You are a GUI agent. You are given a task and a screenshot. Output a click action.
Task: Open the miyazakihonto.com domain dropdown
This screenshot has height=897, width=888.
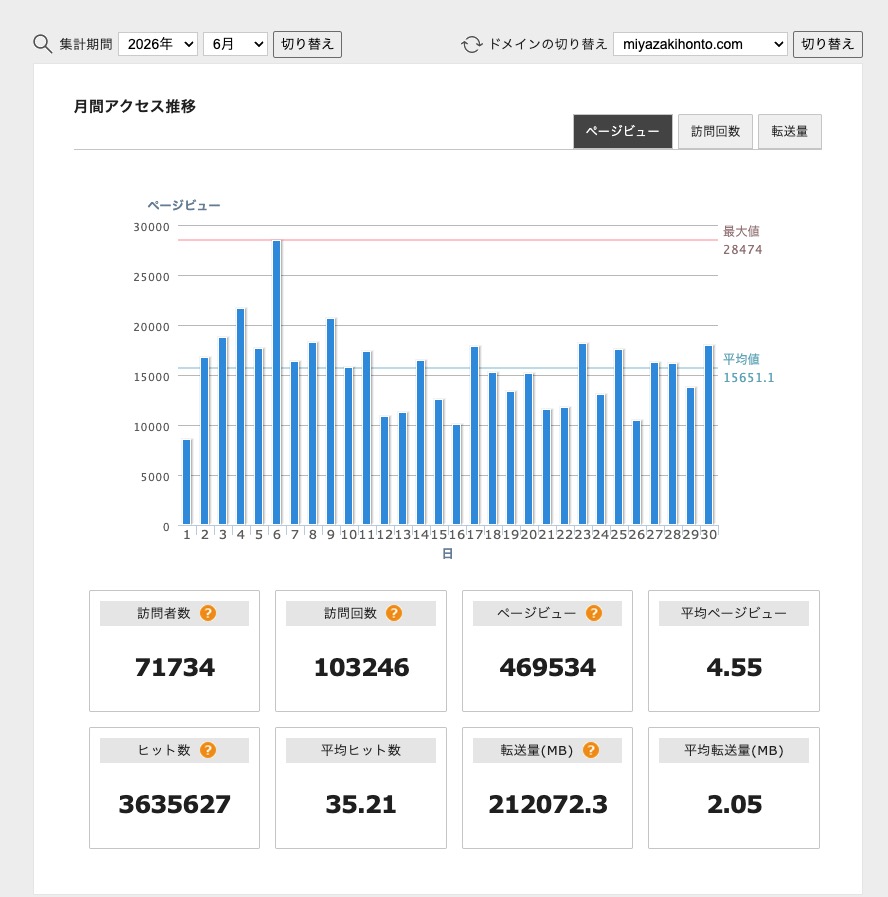(700, 44)
